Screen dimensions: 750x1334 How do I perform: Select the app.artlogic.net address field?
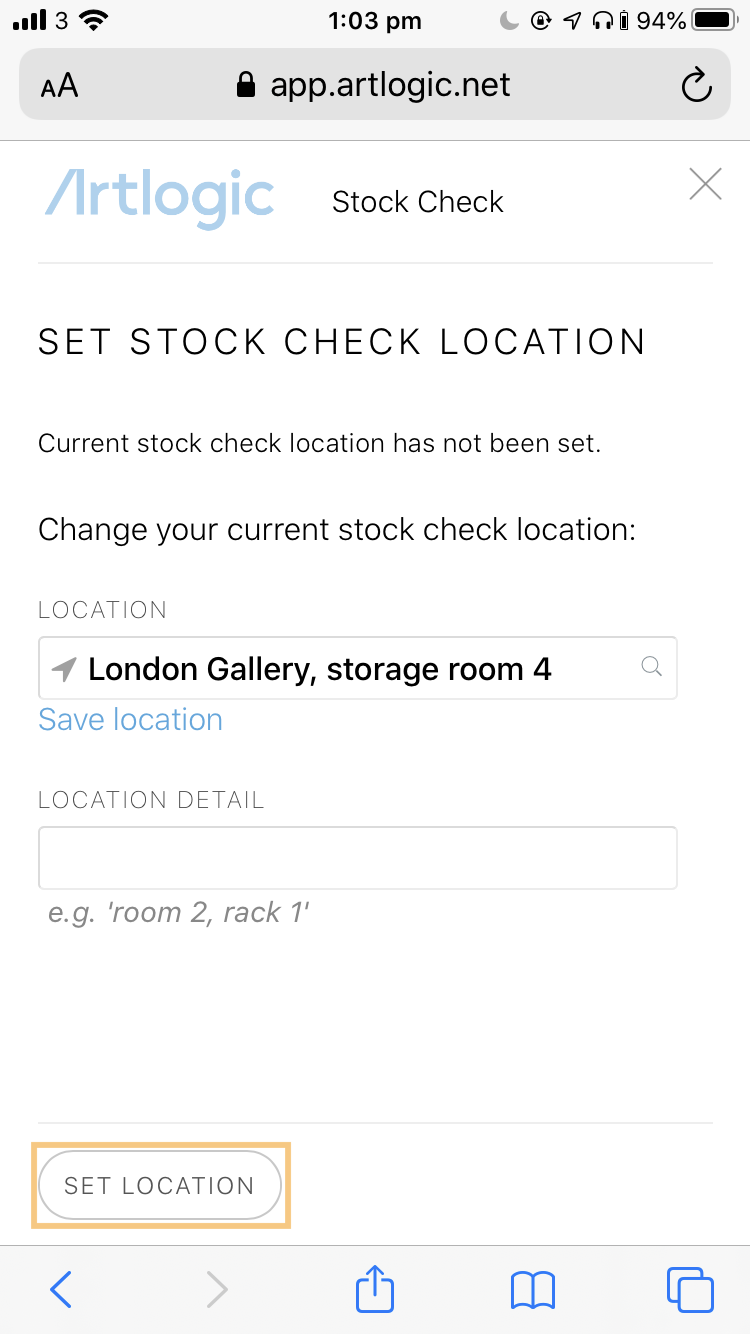pyautogui.click(x=375, y=85)
